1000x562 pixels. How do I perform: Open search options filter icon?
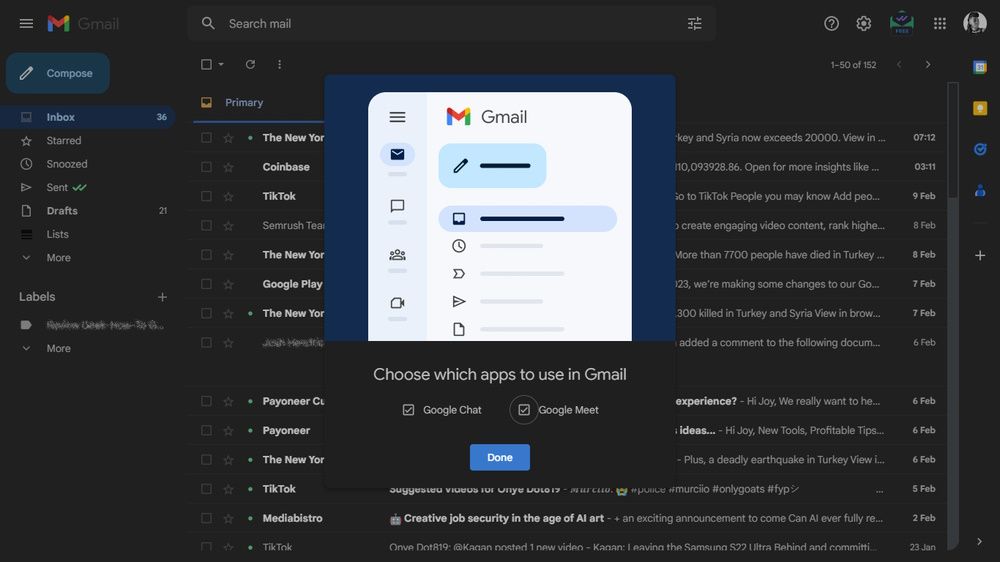(695, 24)
